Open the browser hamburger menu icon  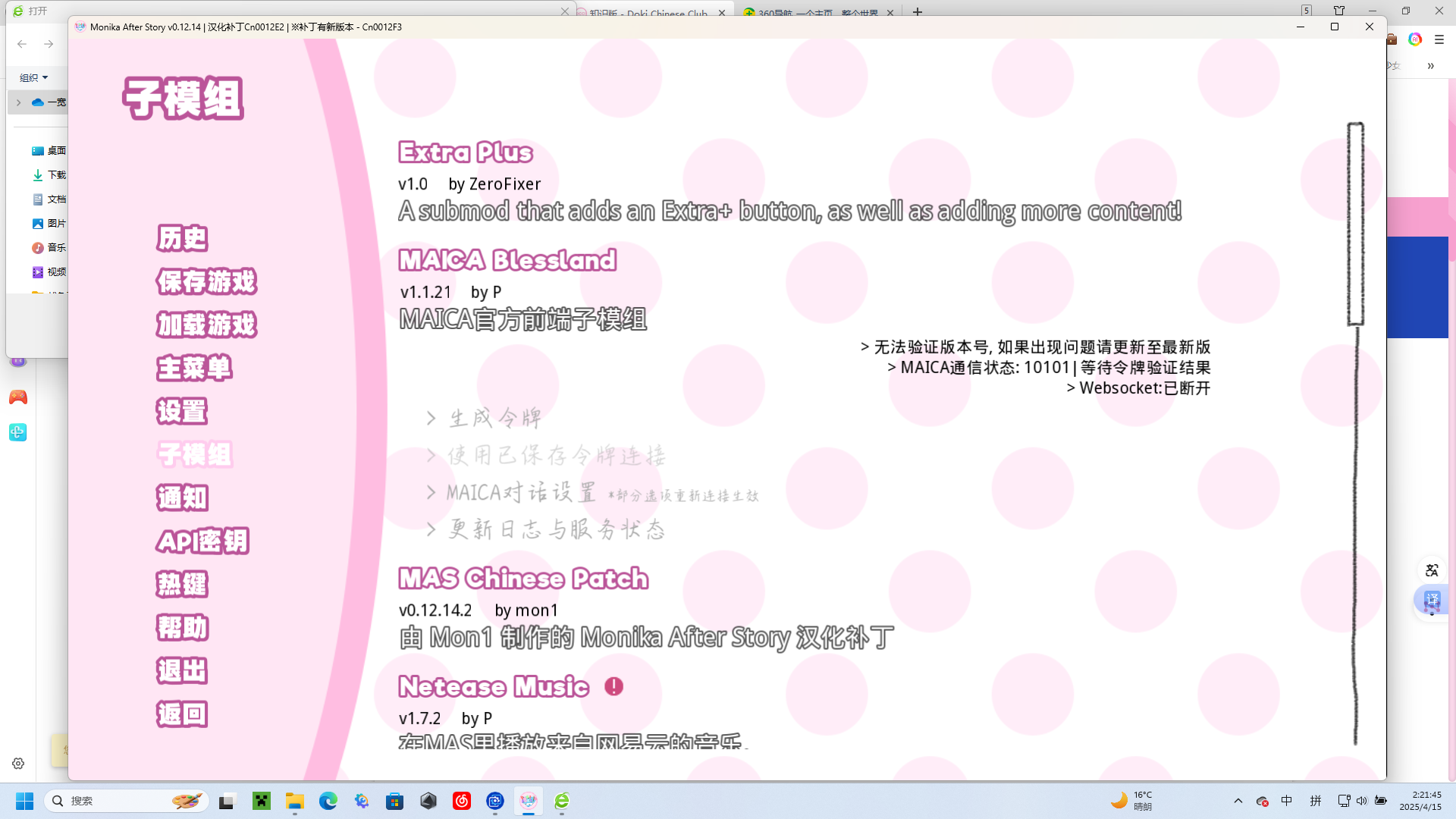coord(1439,39)
